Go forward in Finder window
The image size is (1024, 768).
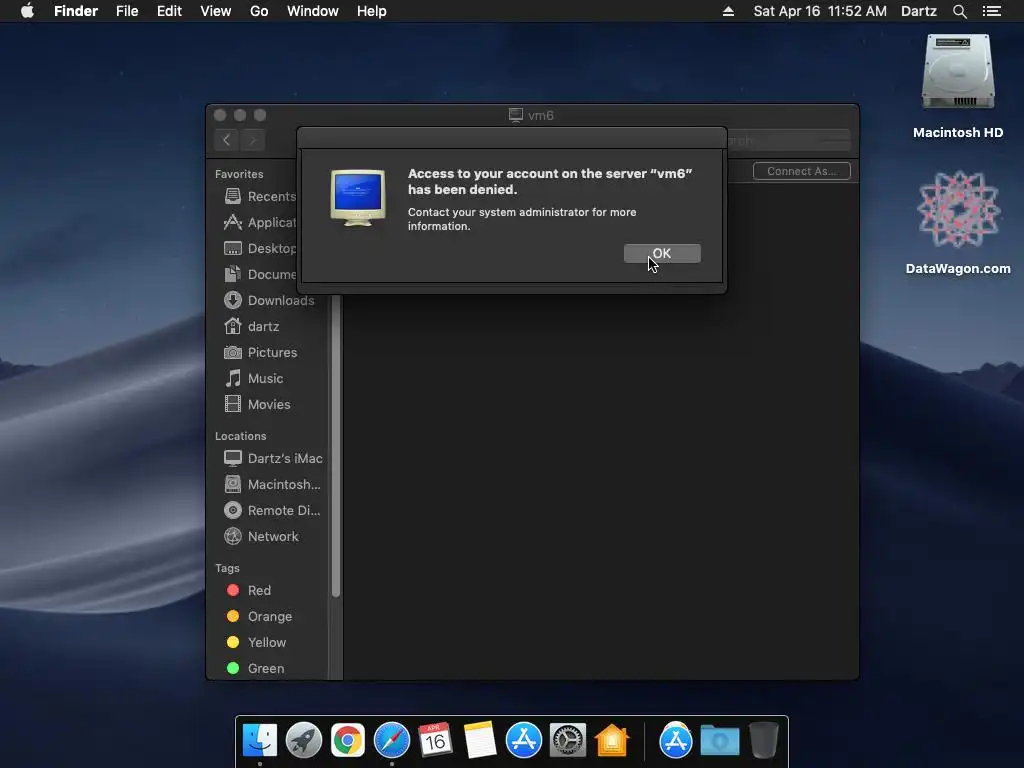click(x=253, y=140)
